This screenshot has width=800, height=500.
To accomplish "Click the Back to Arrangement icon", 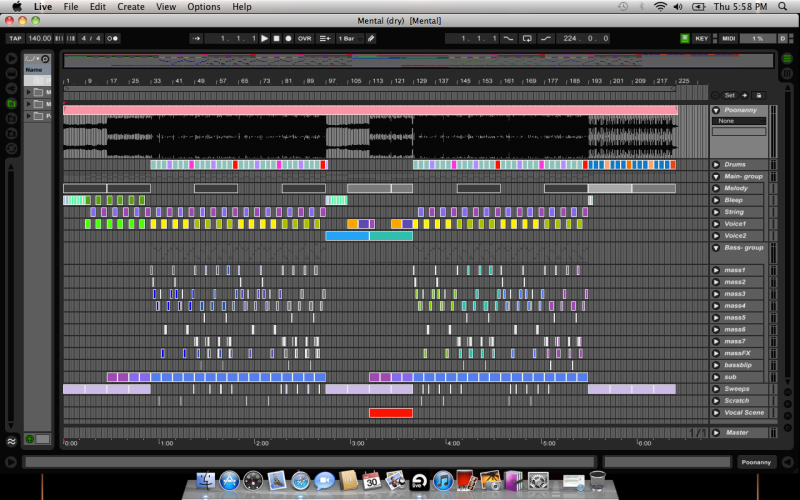I will [324, 38].
